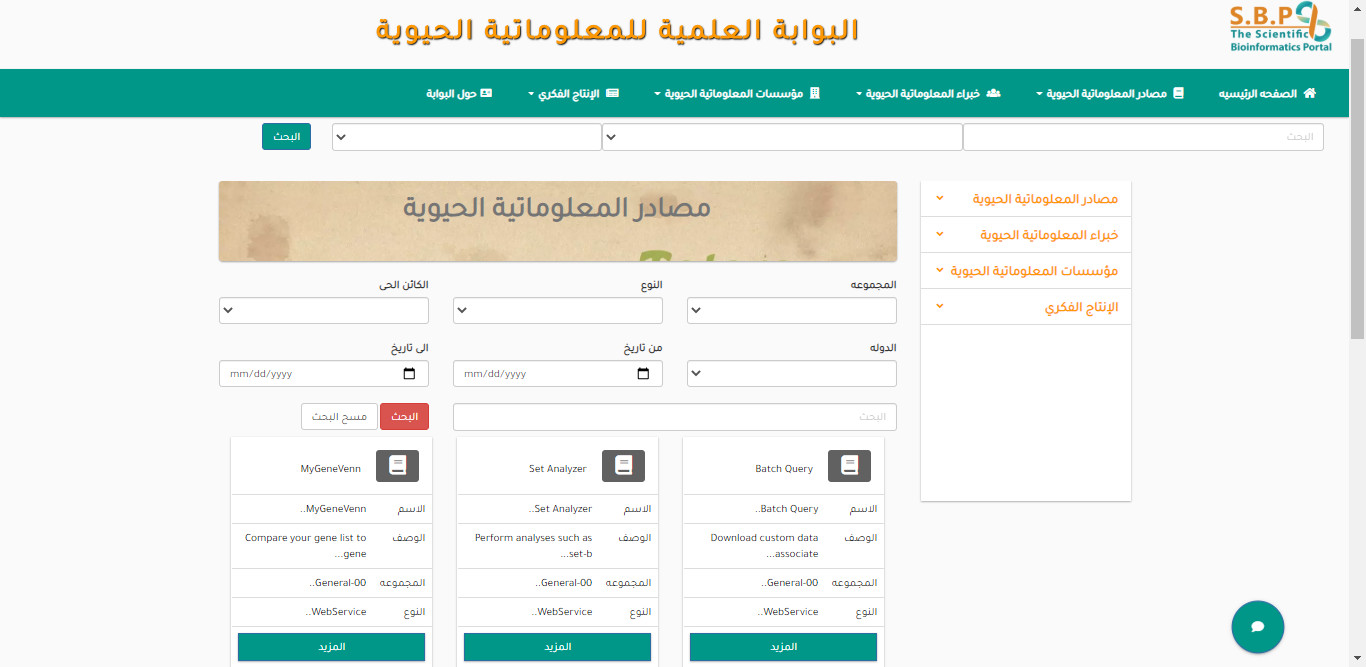The width and height of the screenshot is (1366, 667).
Task: Click description 'Compare your gene list to gene...'
Action: tap(306, 546)
